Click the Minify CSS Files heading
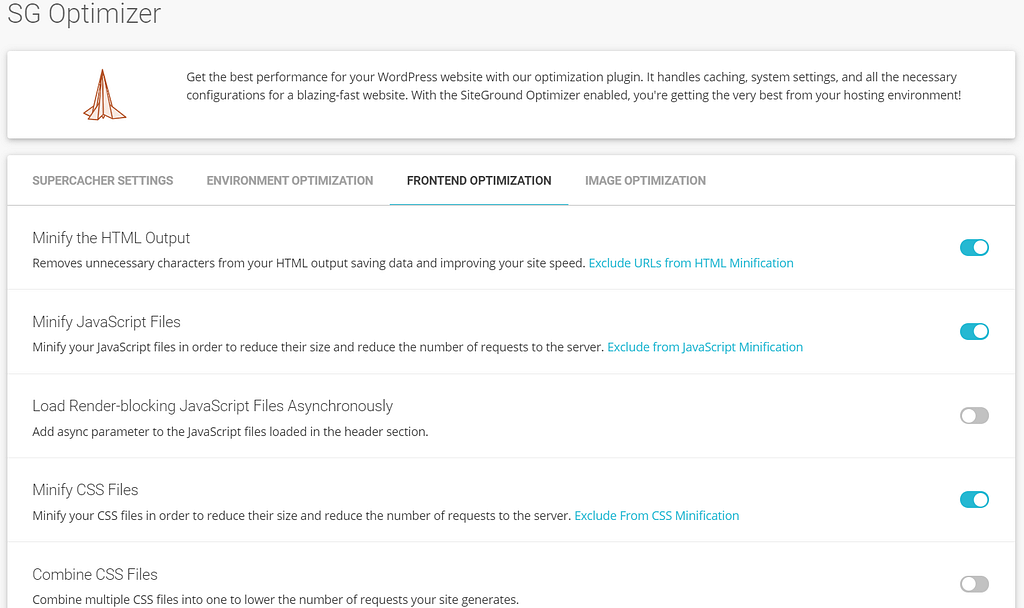Viewport: 1024px width, 608px height. 86,490
